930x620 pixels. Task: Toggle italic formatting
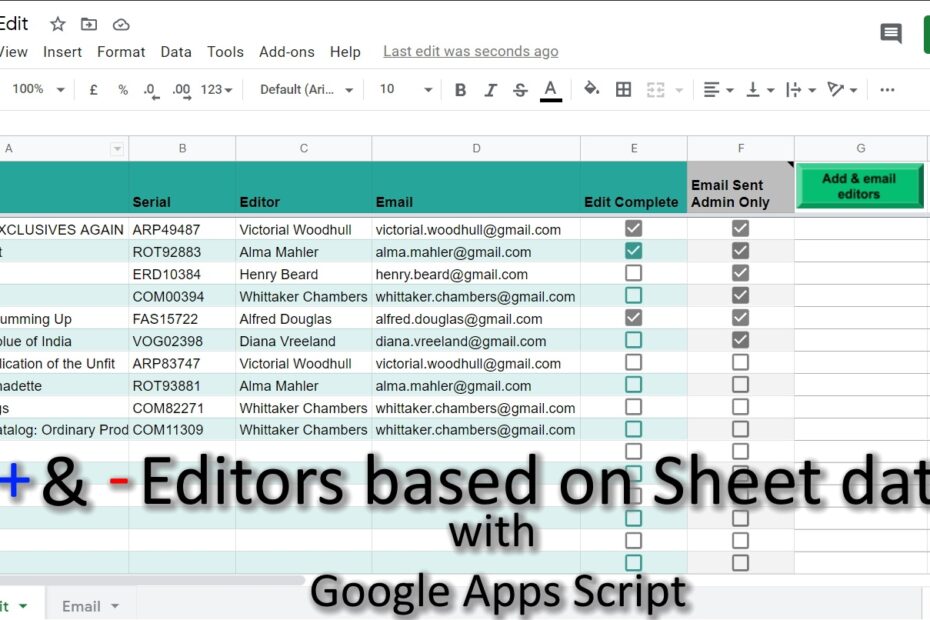pyautogui.click(x=490, y=90)
